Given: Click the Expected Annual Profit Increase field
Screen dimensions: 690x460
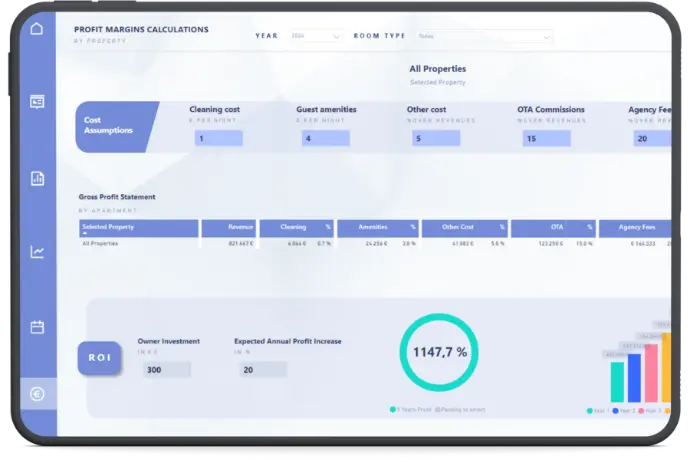Looking at the screenshot, I should [262, 369].
